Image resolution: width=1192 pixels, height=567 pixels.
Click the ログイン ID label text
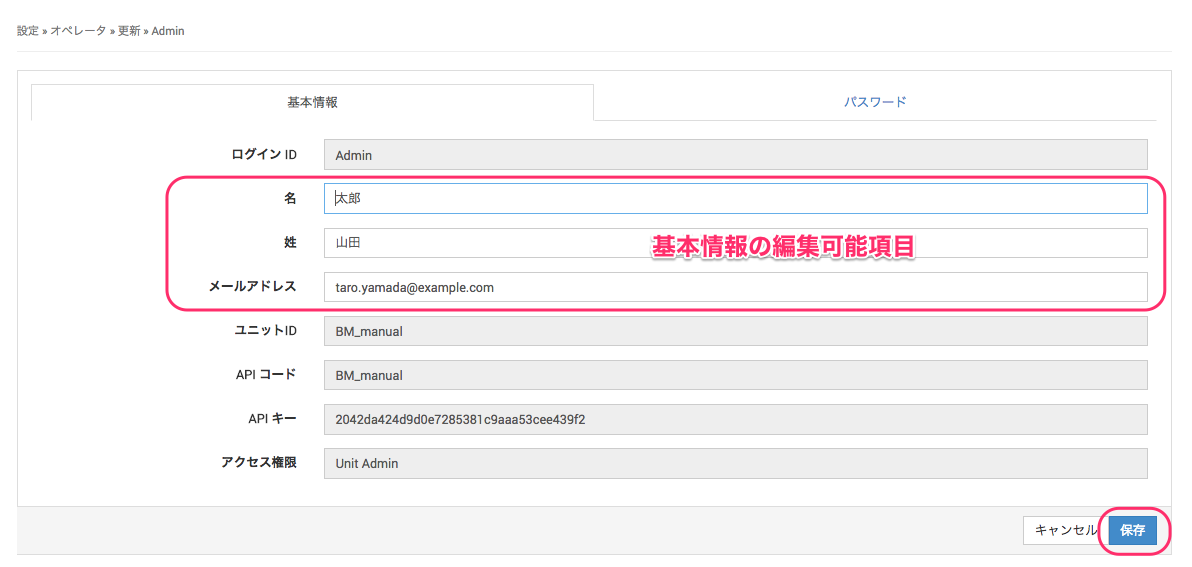pos(263,154)
